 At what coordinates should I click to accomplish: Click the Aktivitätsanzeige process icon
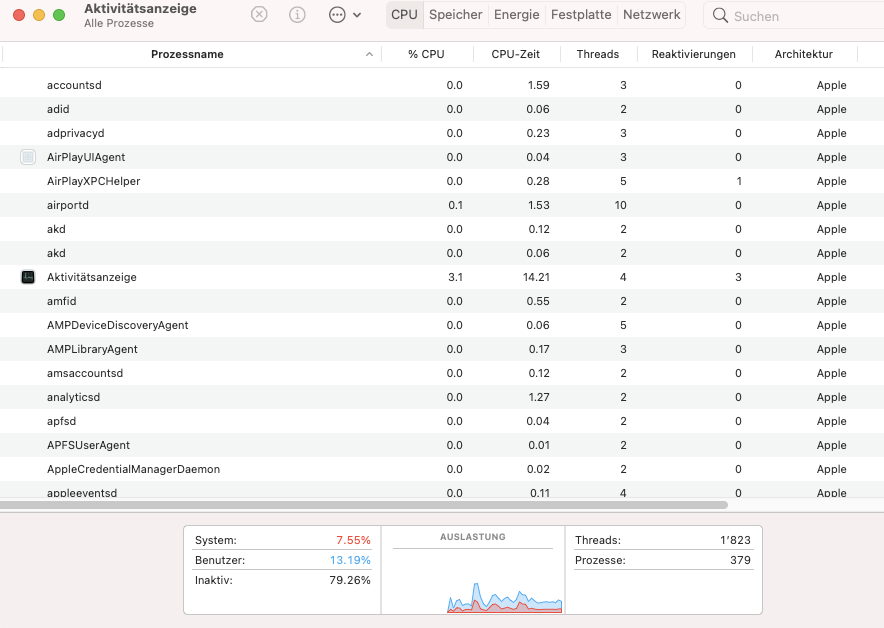[x=28, y=277]
